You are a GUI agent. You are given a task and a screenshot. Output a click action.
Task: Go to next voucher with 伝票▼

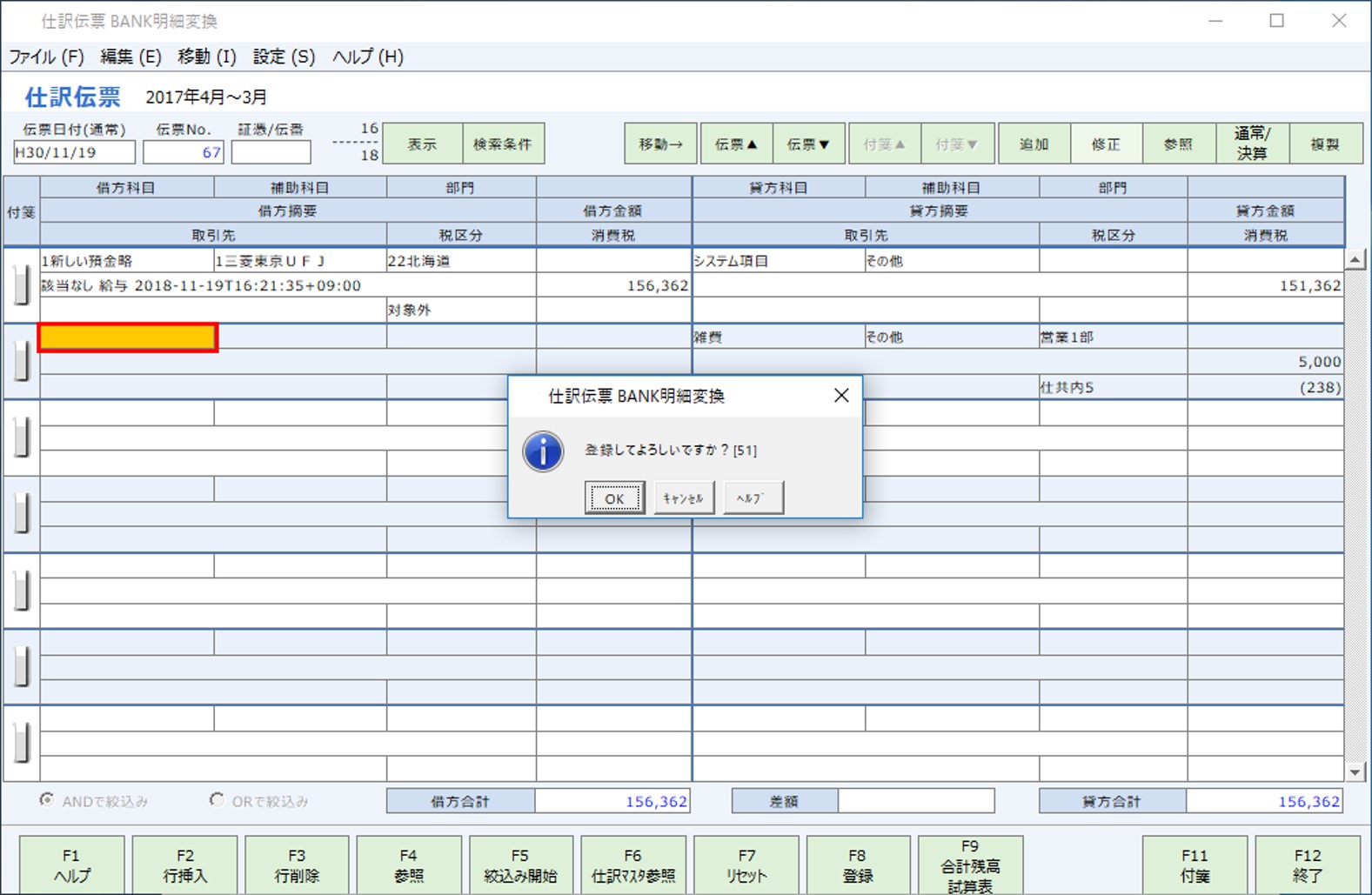click(808, 144)
